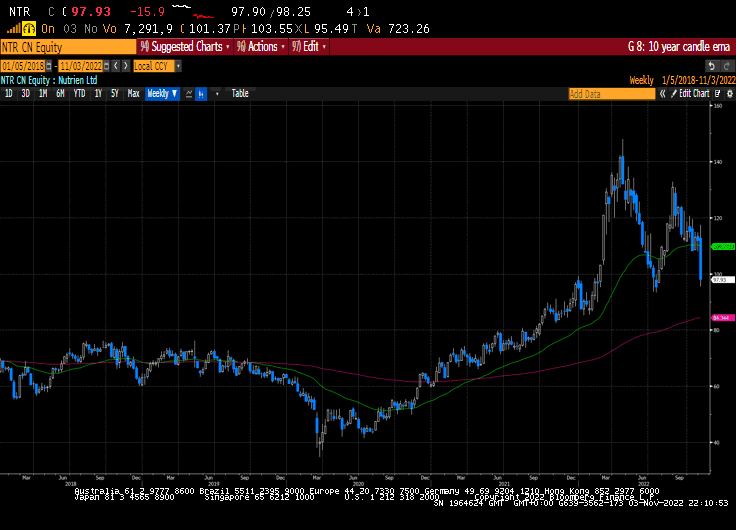Open Local CCY currency dropdown arrow
736x530 pixels.
(x=178, y=66)
